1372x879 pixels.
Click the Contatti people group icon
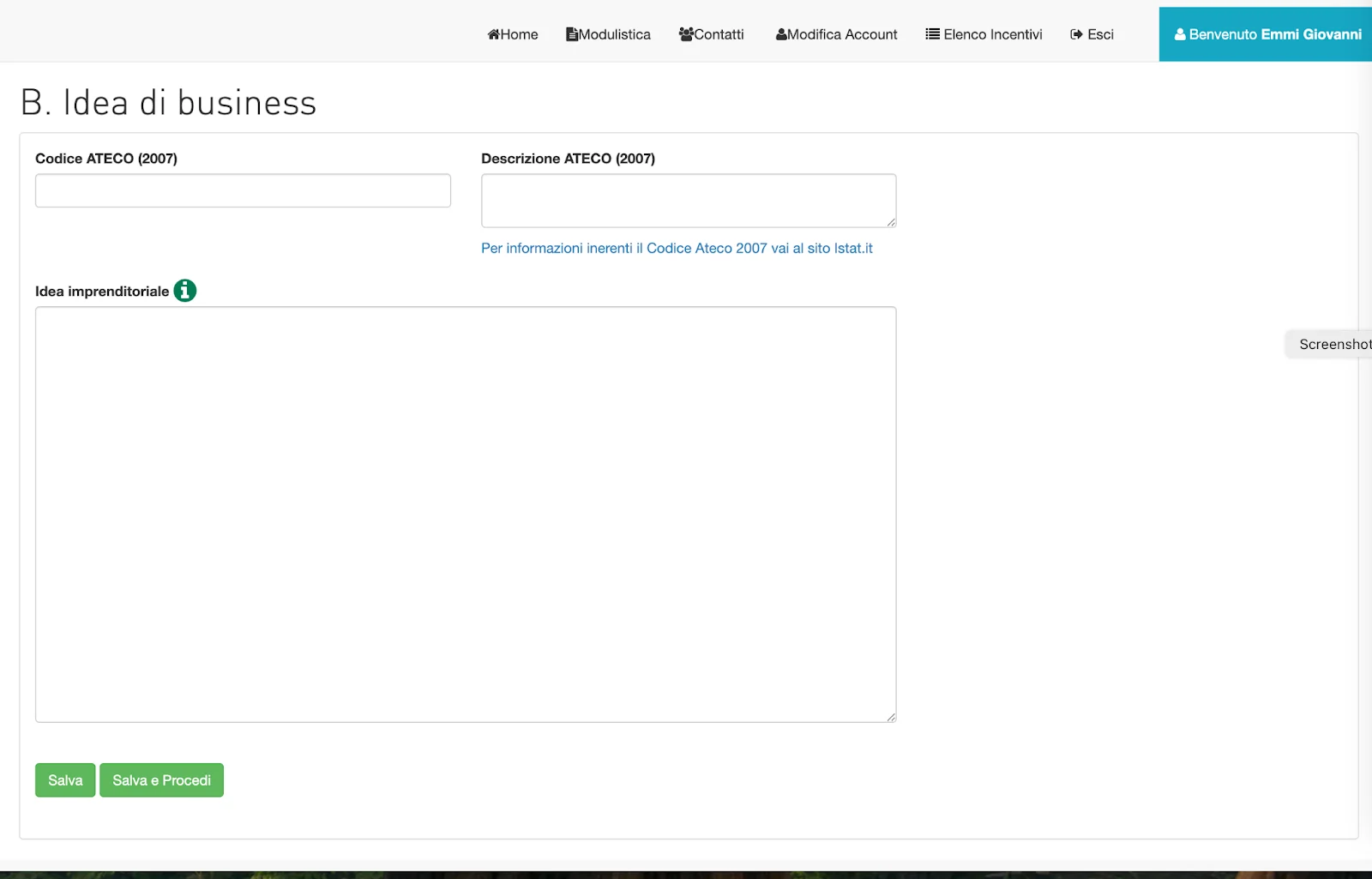coord(685,34)
